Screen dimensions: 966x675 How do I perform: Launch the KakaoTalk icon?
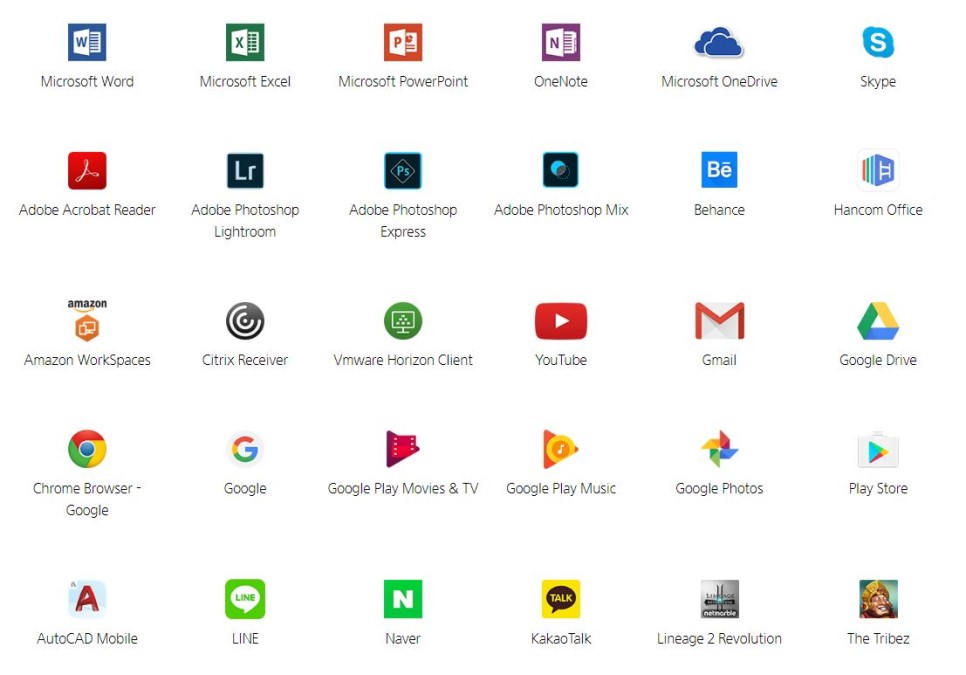(x=561, y=599)
